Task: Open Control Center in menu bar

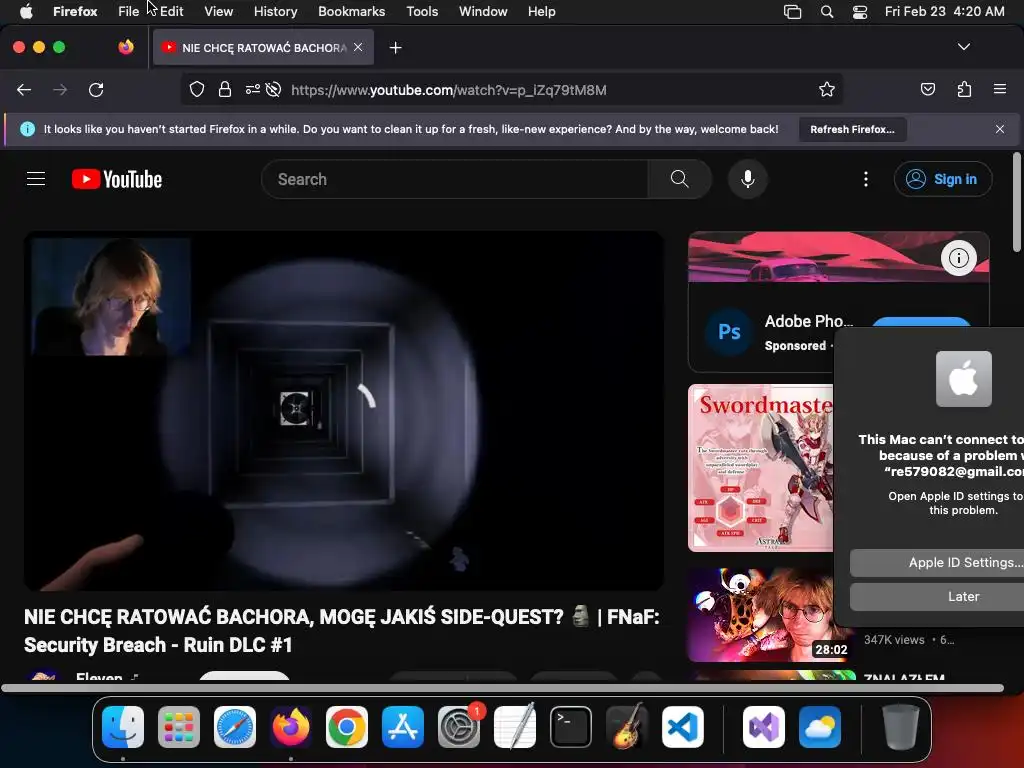Action: click(860, 12)
